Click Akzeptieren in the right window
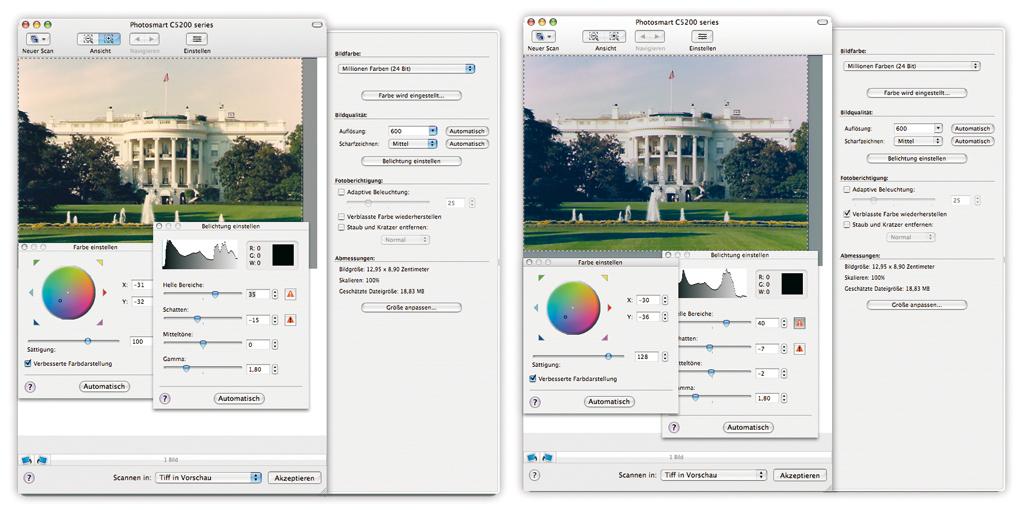Viewport: 1024px width, 510px height. click(x=800, y=475)
